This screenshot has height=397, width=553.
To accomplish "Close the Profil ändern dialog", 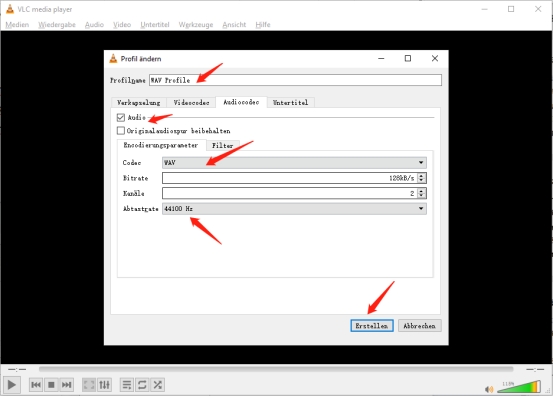I will tap(435, 58).
